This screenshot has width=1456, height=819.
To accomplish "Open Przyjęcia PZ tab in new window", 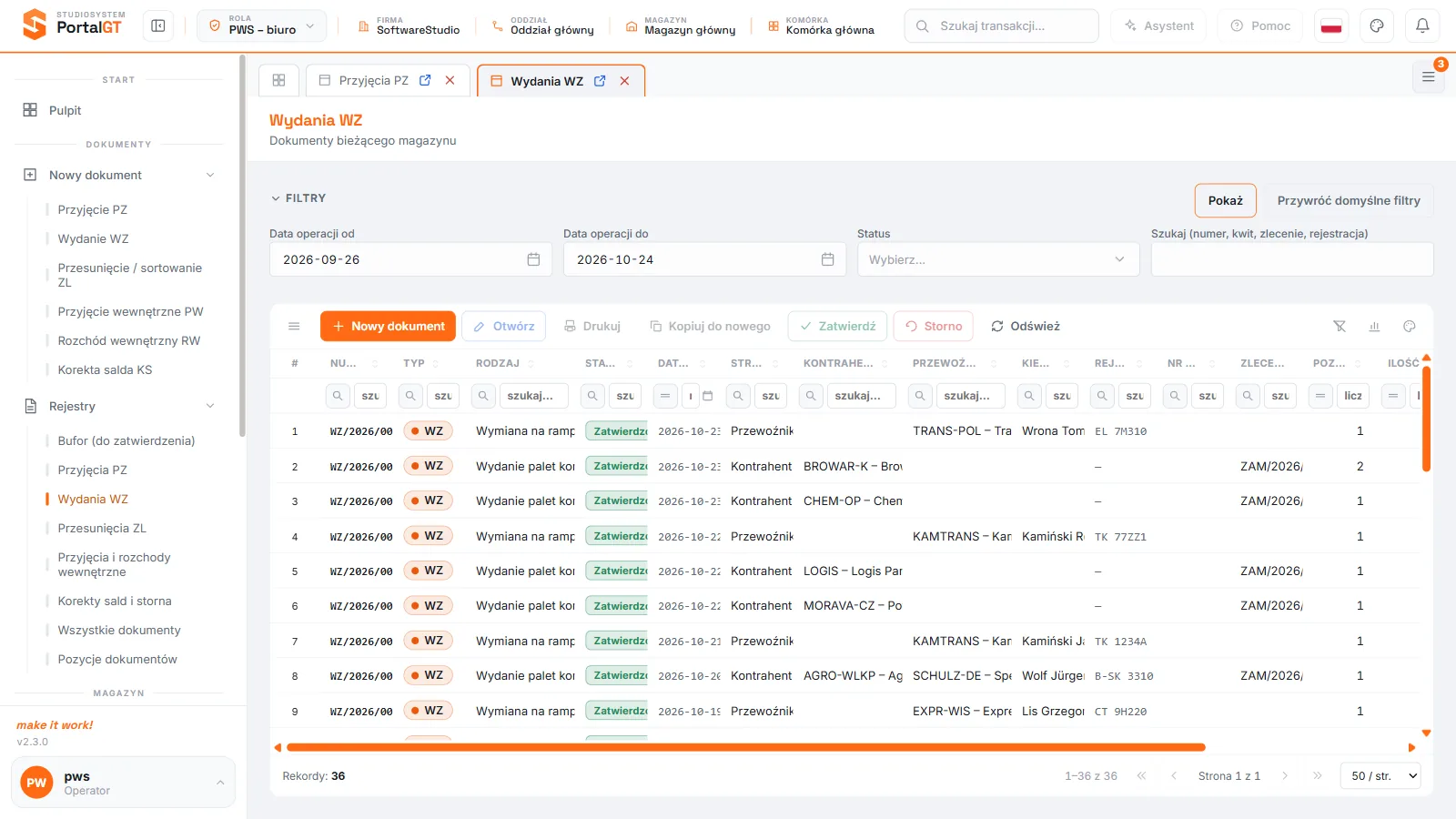I will tap(425, 80).
